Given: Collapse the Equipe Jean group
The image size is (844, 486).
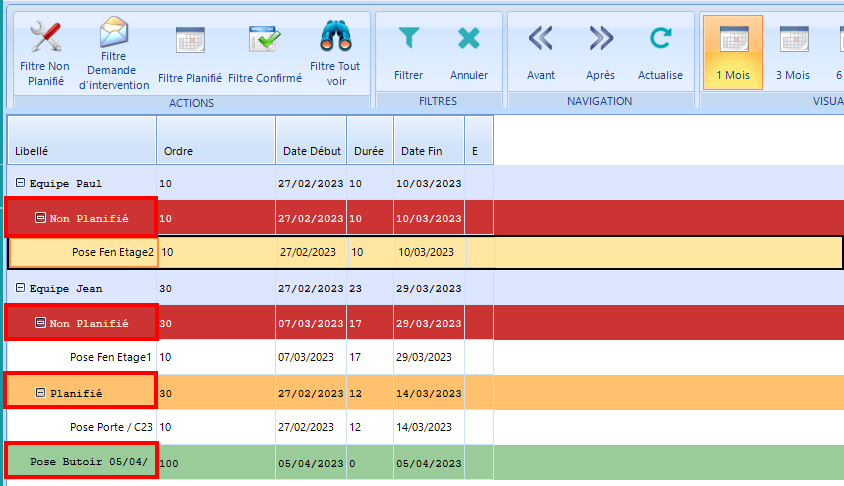Looking at the screenshot, I should pos(20,289).
